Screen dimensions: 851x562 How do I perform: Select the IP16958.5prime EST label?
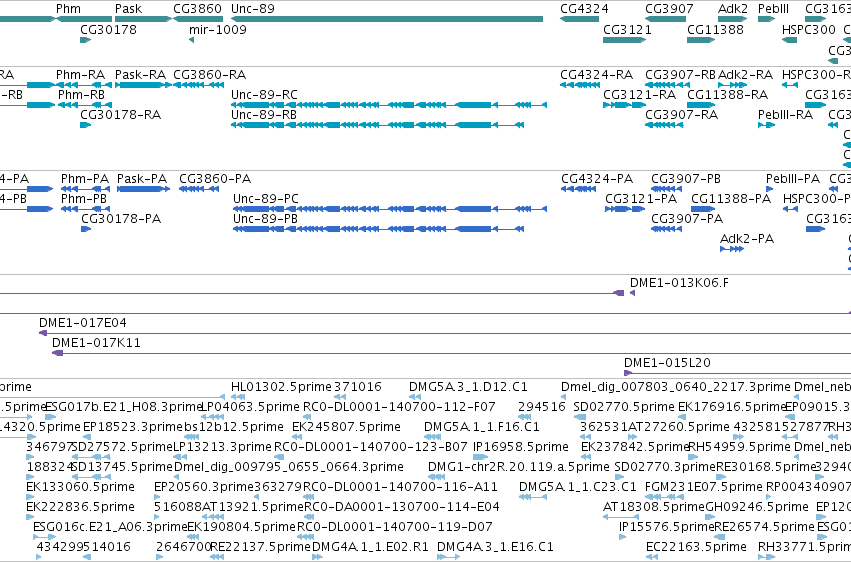click(x=521, y=447)
